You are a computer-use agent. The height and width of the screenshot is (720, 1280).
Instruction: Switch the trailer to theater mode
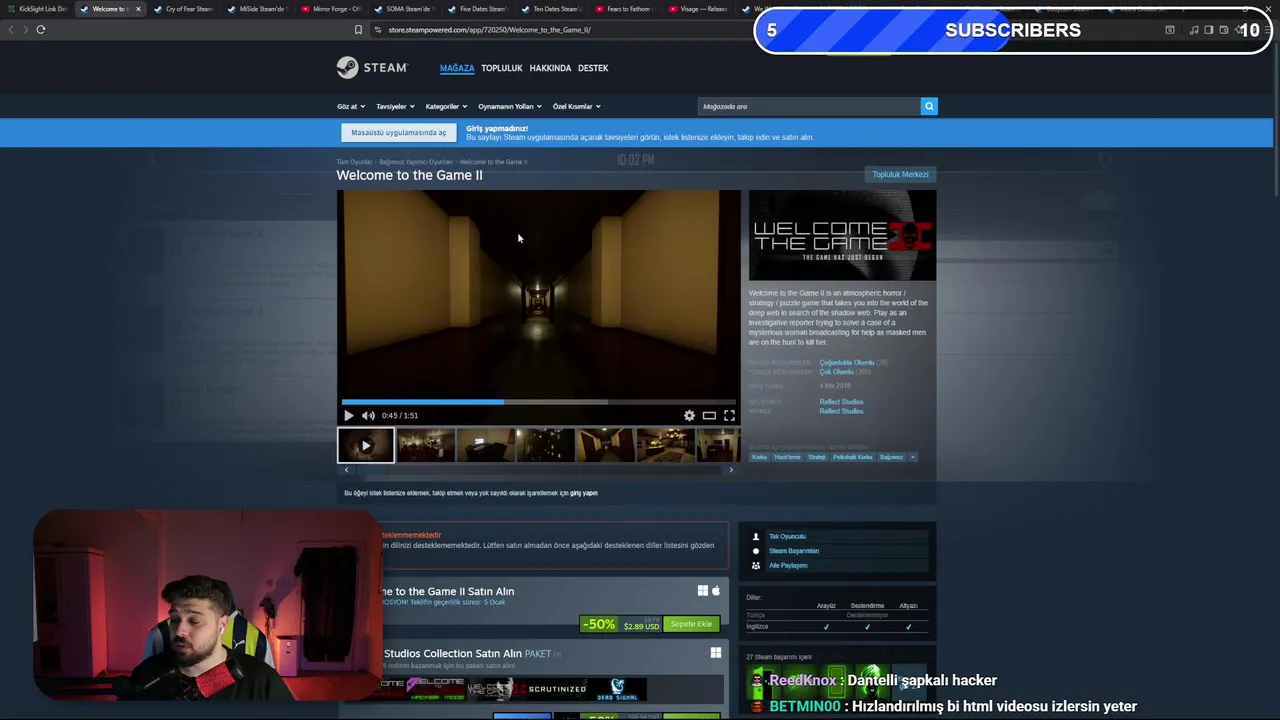pyautogui.click(x=709, y=415)
